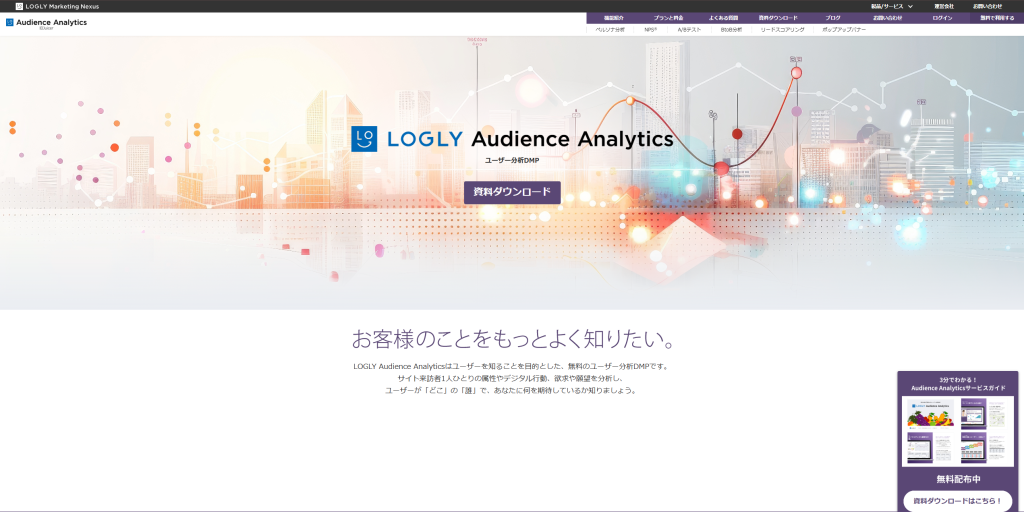
Task: Click the LOGLY smiley logo in hero banner
Action: [364, 139]
